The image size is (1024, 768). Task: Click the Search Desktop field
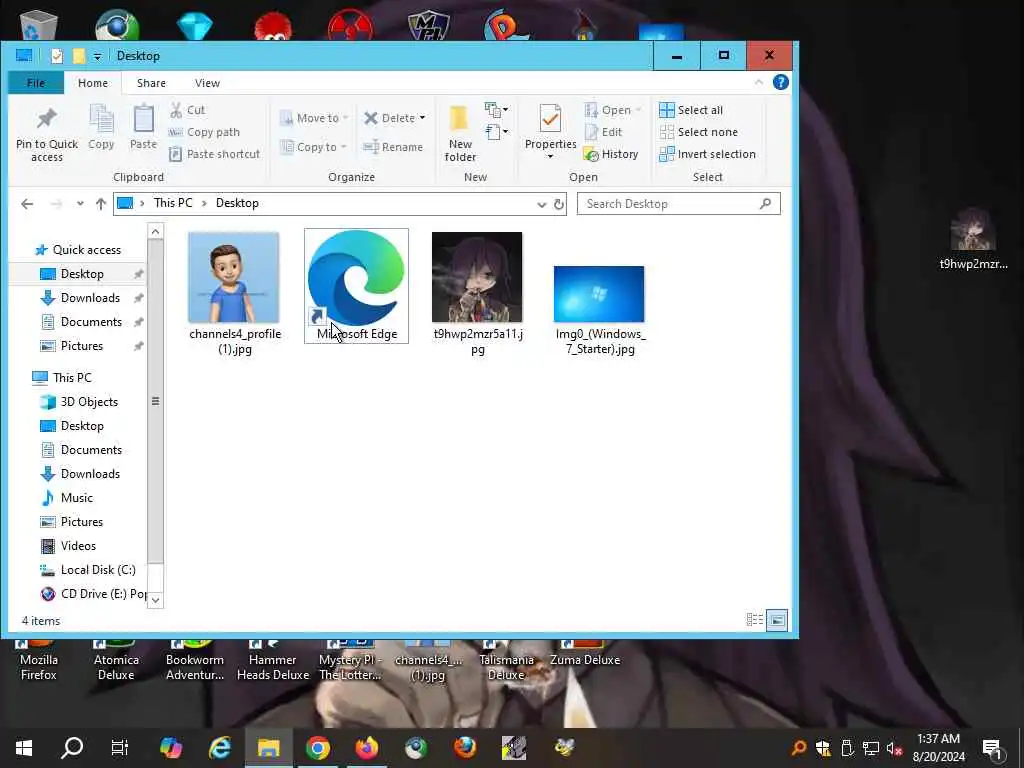click(x=679, y=204)
